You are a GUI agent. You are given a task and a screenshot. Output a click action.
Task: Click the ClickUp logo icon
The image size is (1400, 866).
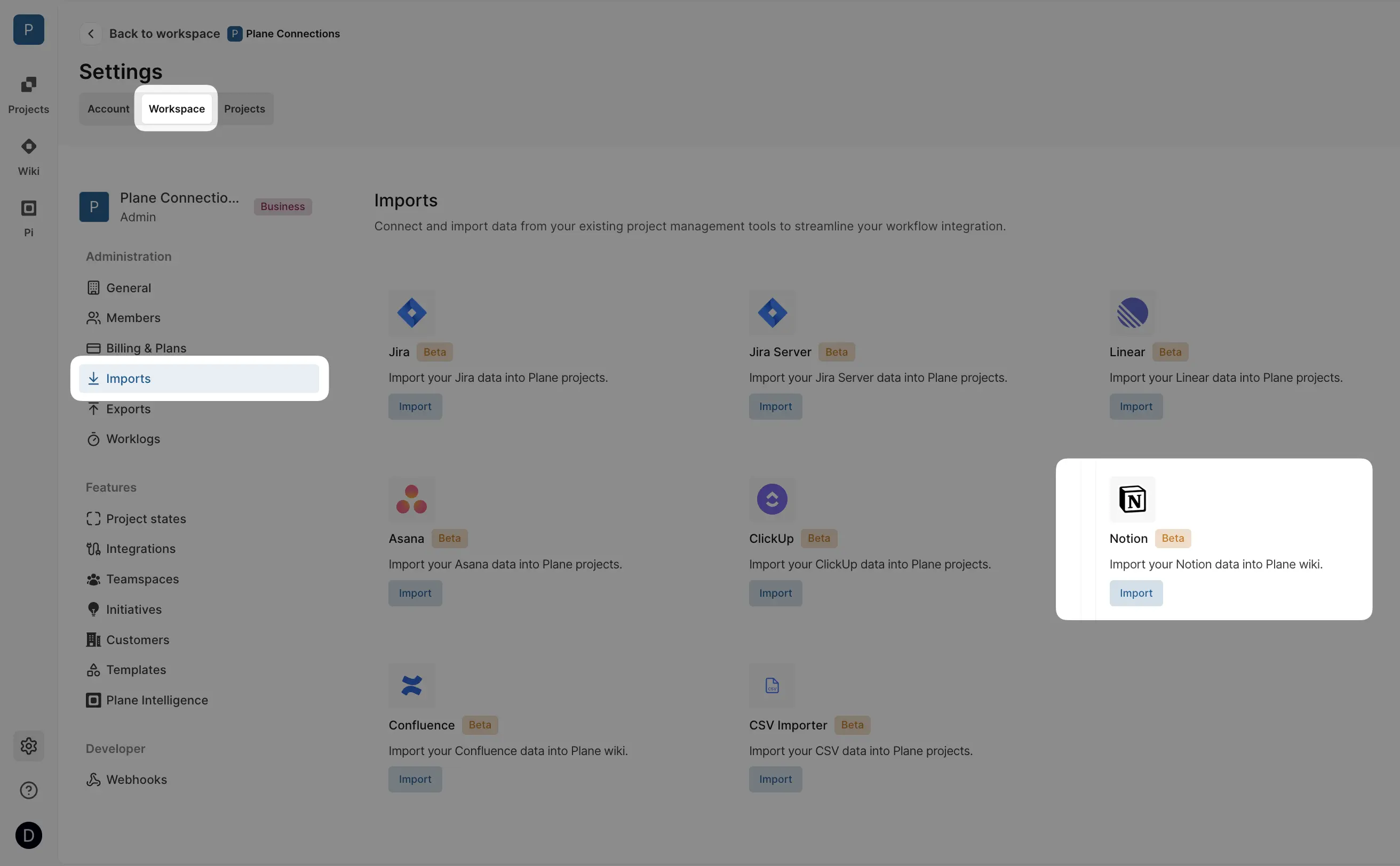click(772, 500)
